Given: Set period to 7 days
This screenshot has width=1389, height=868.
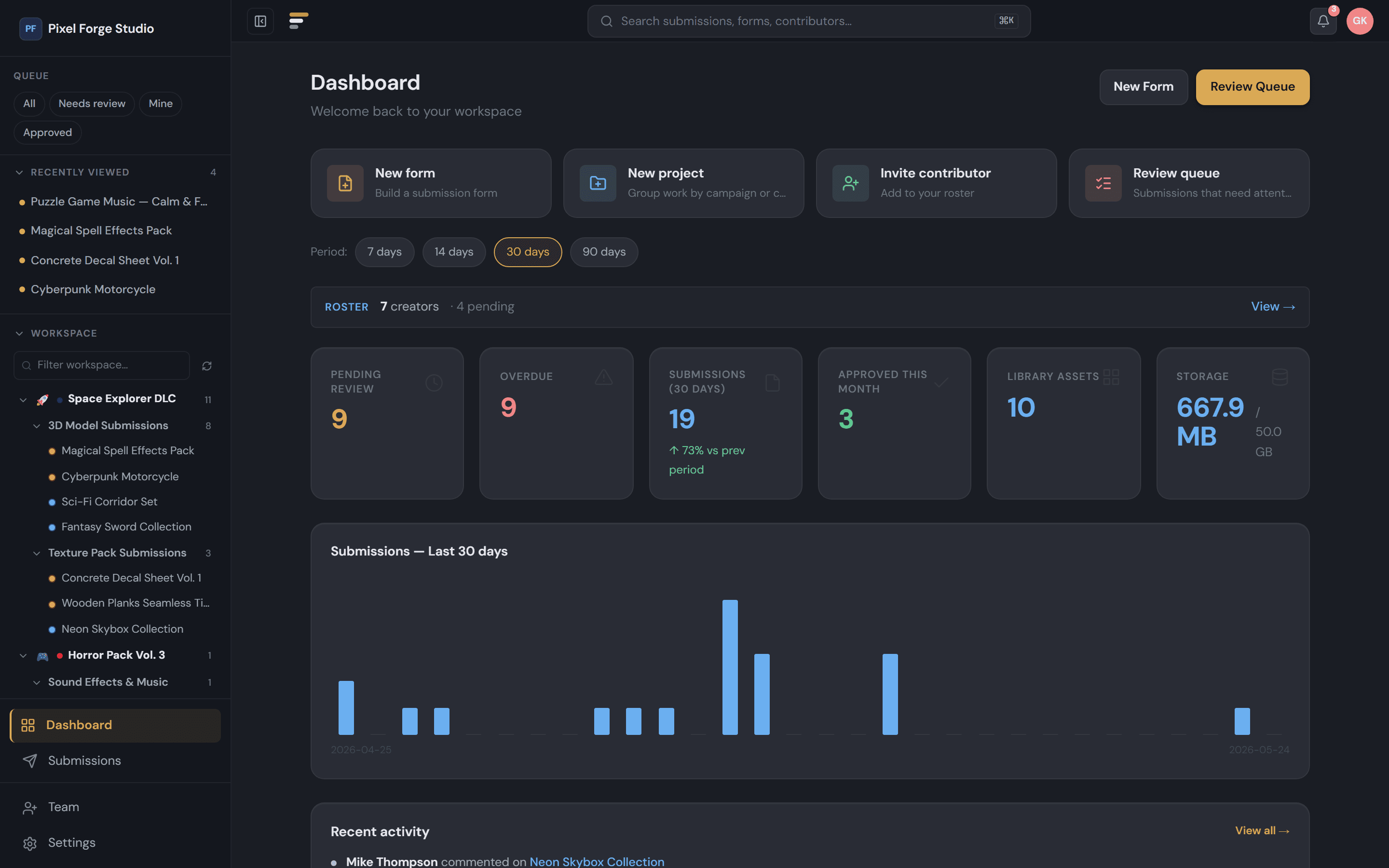Looking at the screenshot, I should pos(384,252).
